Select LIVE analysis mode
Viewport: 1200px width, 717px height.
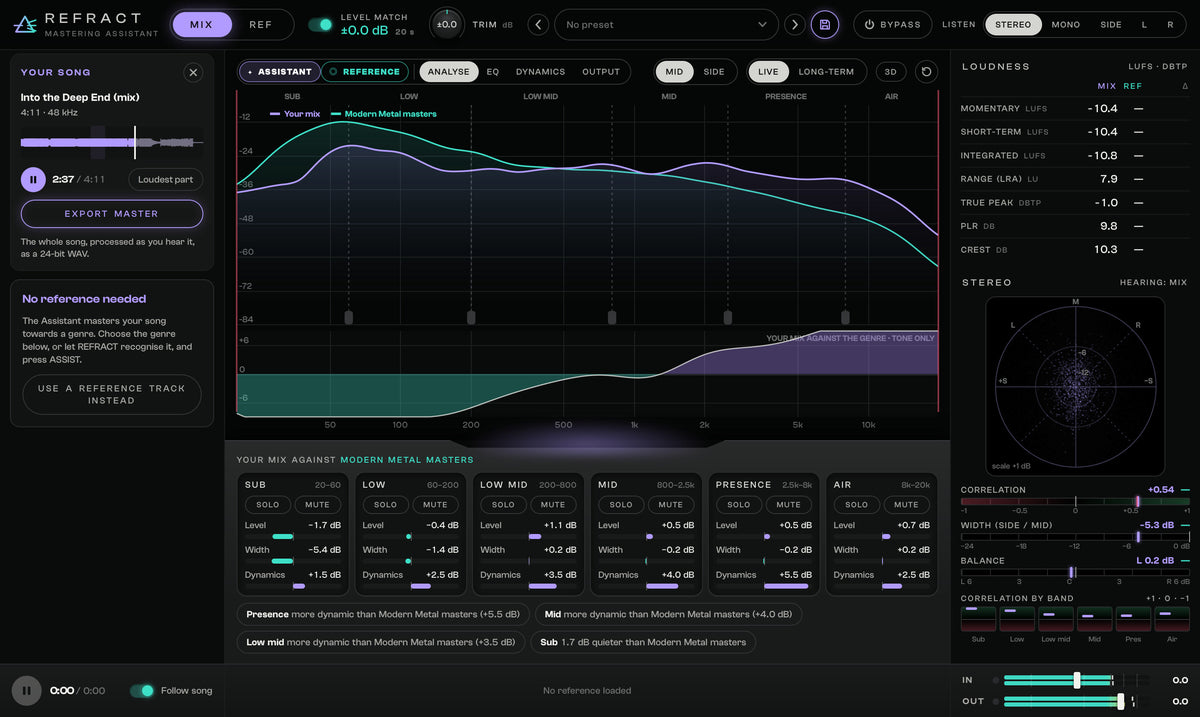(x=768, y=72)
